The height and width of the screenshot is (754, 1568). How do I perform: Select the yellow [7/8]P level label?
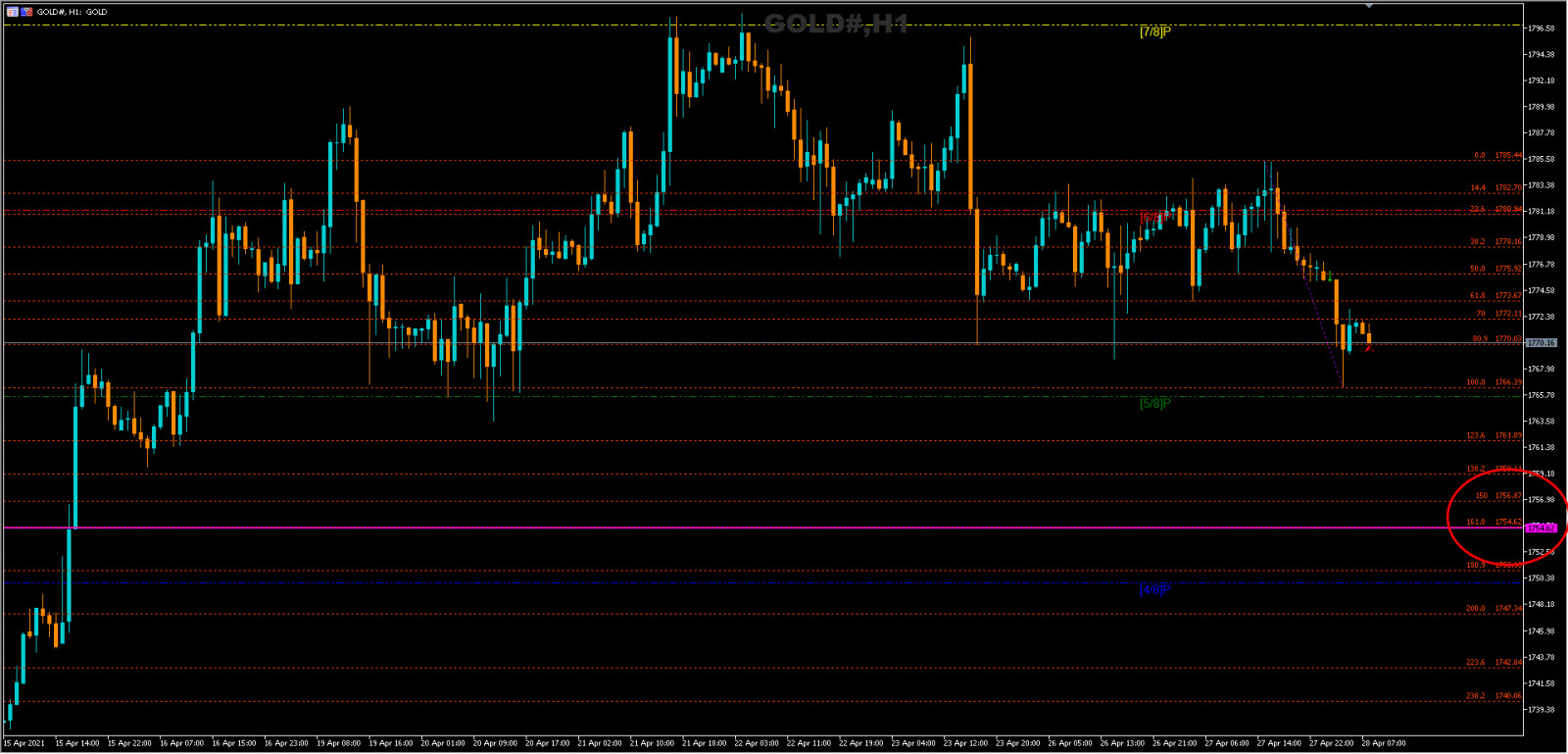(1154, 31)
